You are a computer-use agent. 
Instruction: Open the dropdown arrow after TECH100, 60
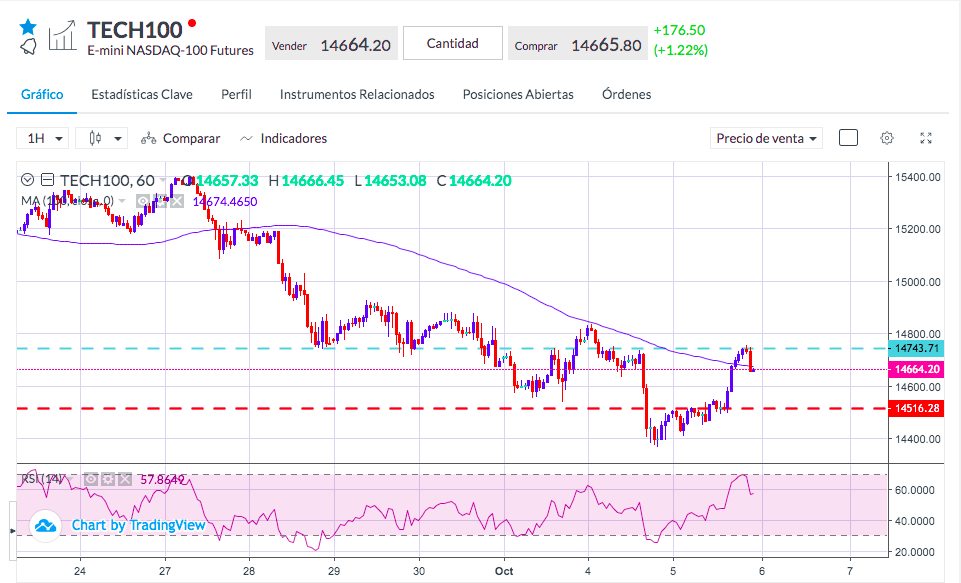[163, 180]
